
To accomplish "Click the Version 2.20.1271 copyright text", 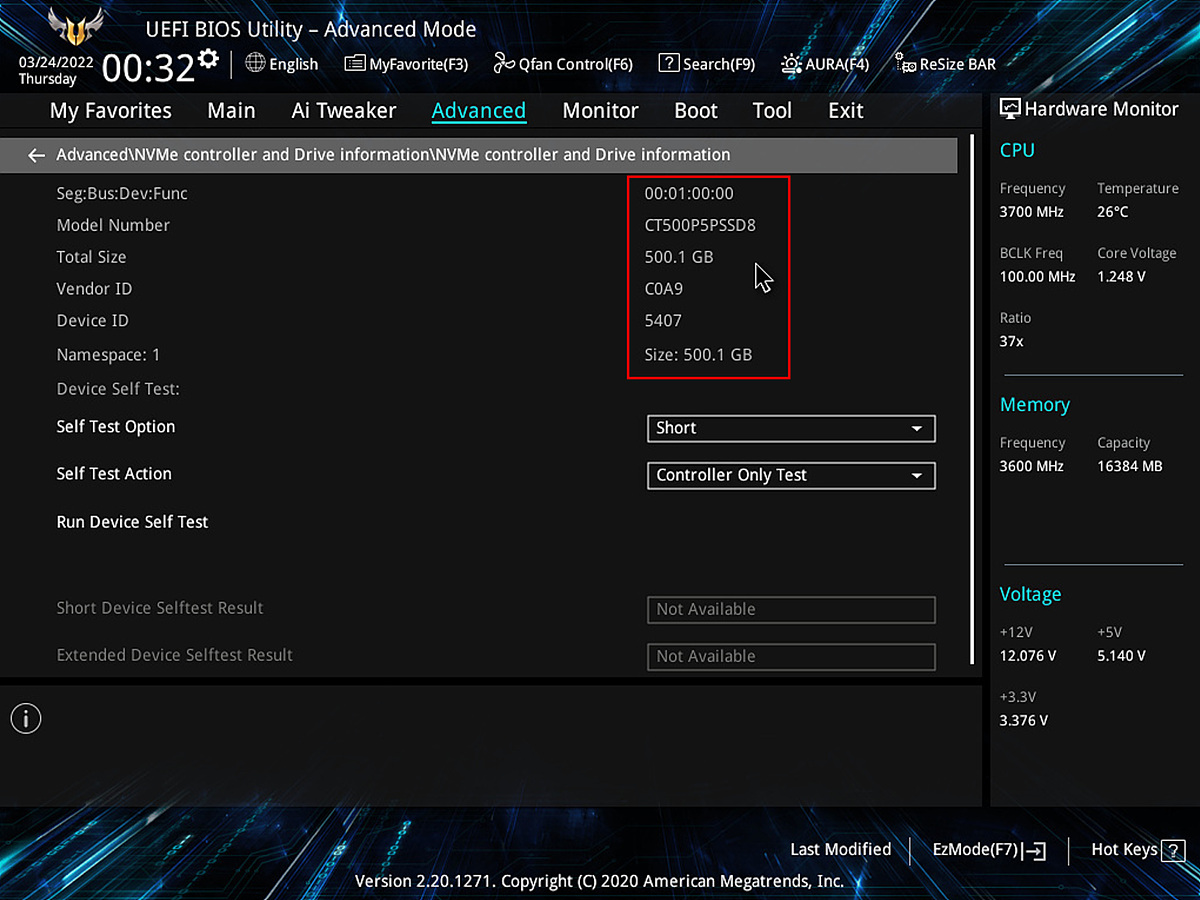I will [599, 881].
